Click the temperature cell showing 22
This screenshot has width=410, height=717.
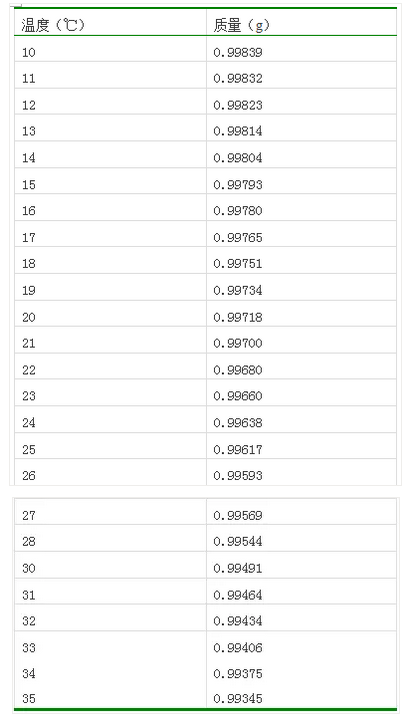(110, 369)
